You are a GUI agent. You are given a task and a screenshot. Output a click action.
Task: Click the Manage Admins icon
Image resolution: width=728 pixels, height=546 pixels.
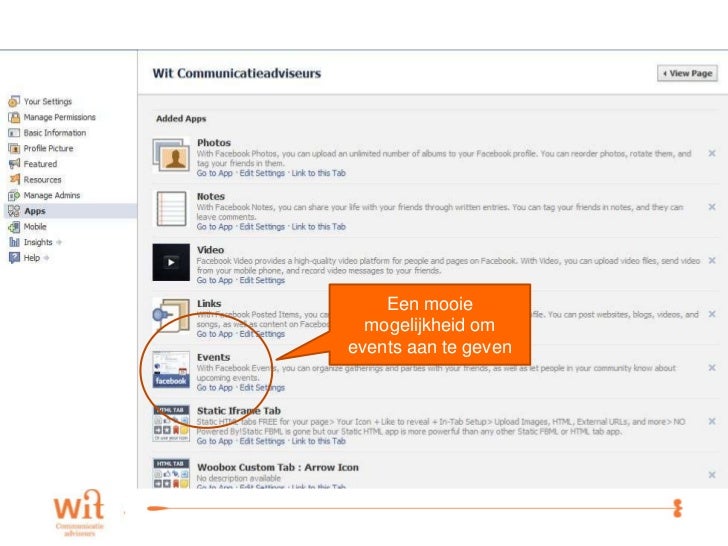click(14, 195)
